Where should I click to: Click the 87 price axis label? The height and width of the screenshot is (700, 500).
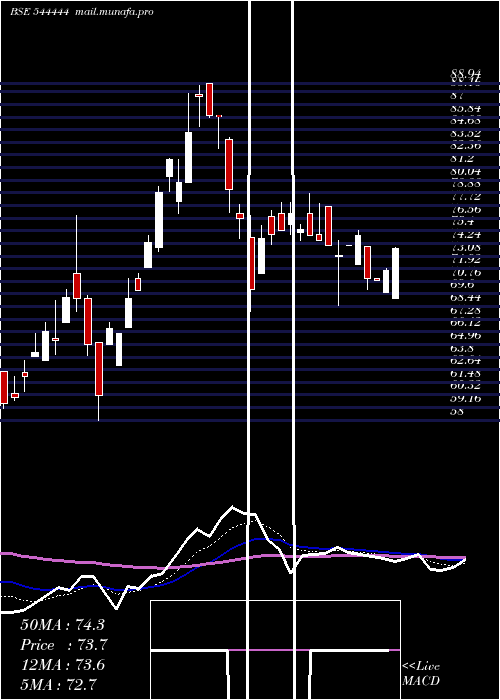[458, 96]
